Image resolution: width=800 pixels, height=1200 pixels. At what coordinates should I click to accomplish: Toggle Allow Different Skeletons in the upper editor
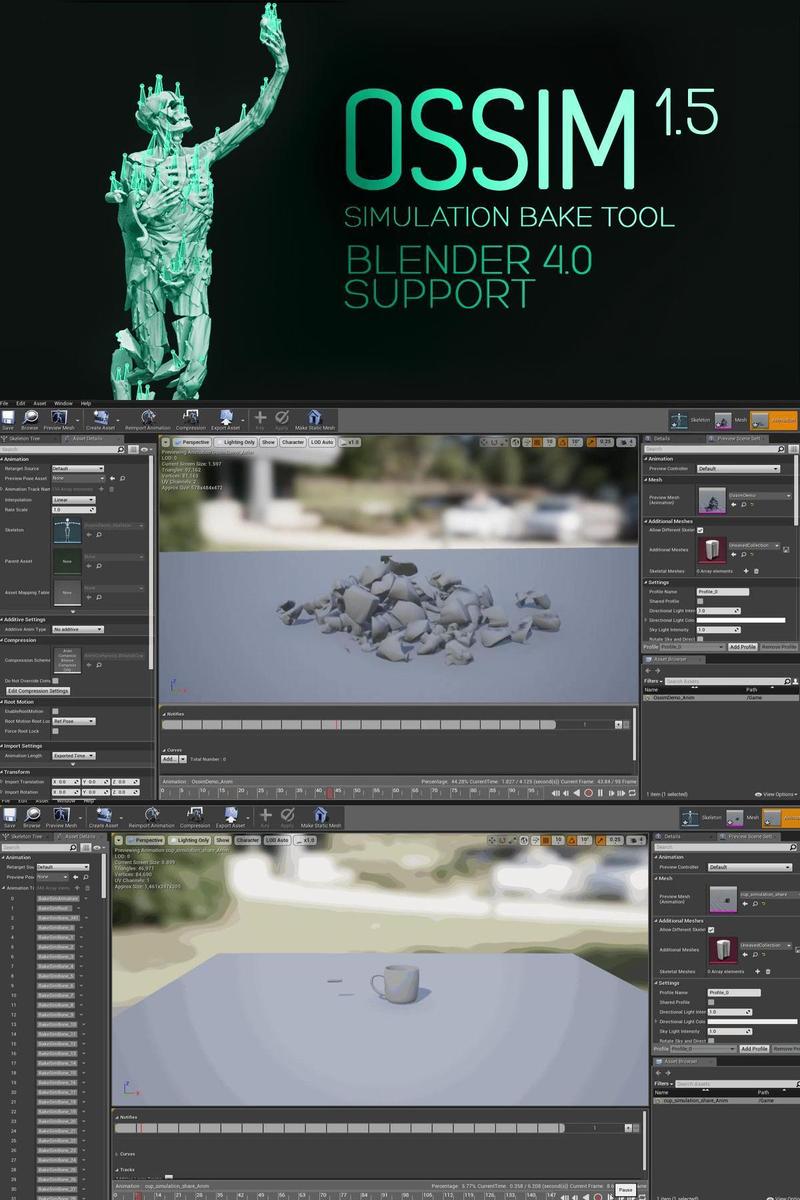pyautogui.click(x=700, y=530)
